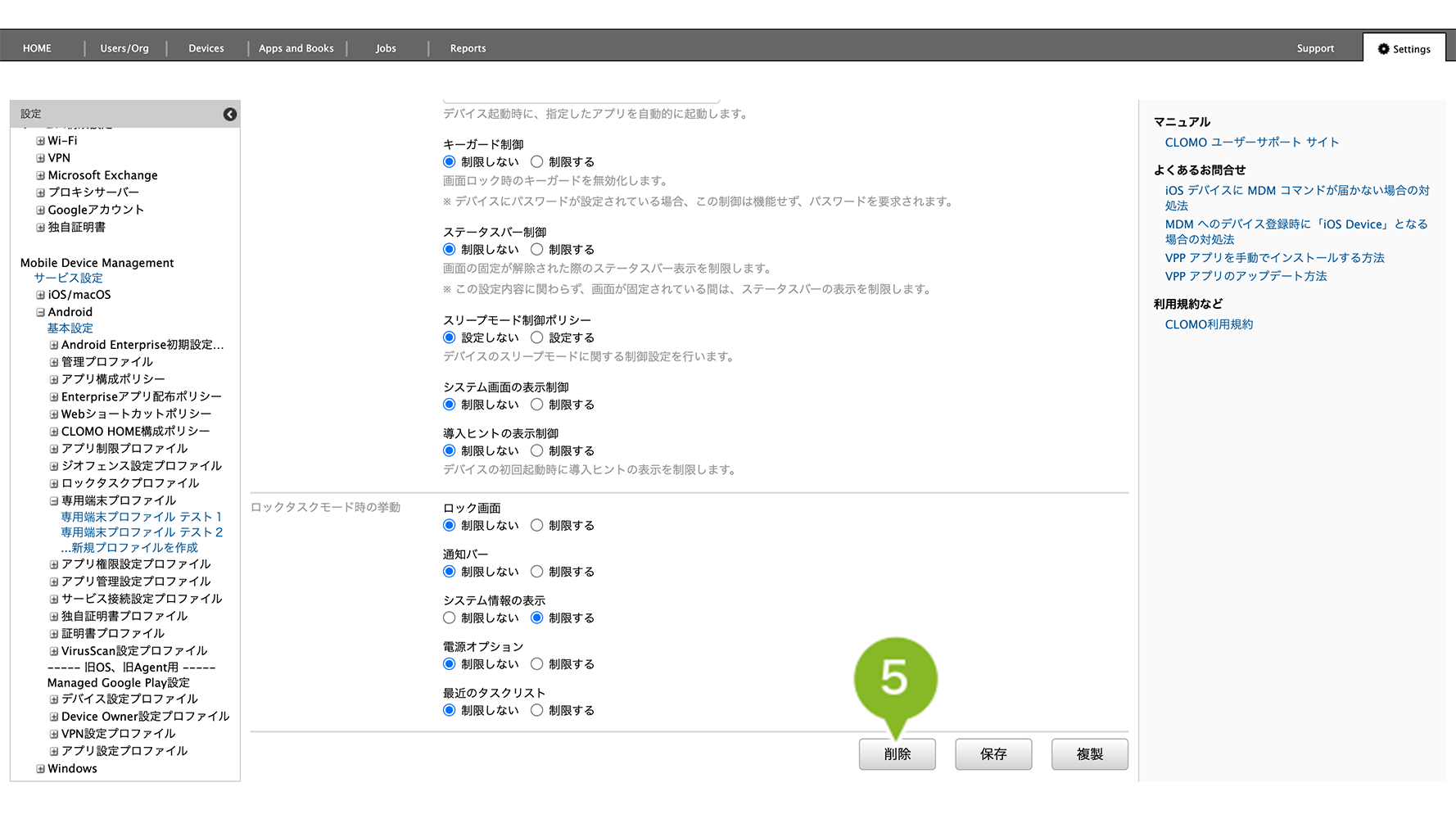
Task: Collapse the Android tree node
Action: point(40,312)
